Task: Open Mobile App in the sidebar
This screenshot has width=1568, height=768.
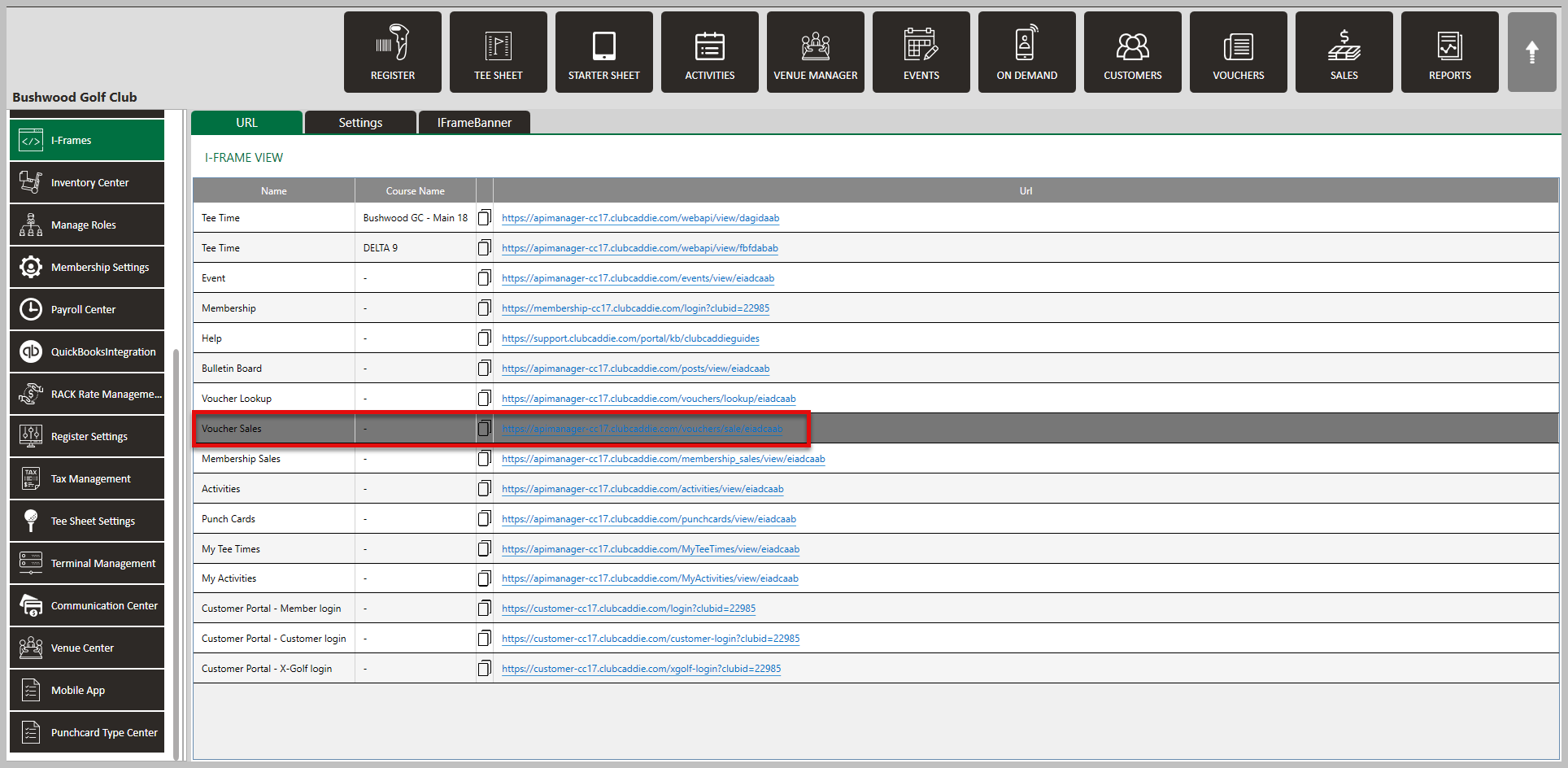Action: pyautogui.click(x=87, y=690)
